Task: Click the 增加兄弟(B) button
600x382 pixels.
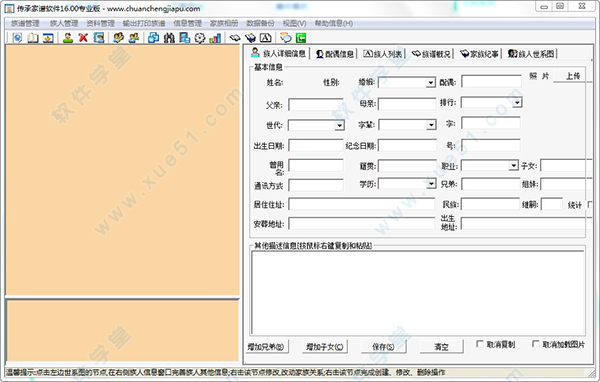Action: [x=266, y=347]
